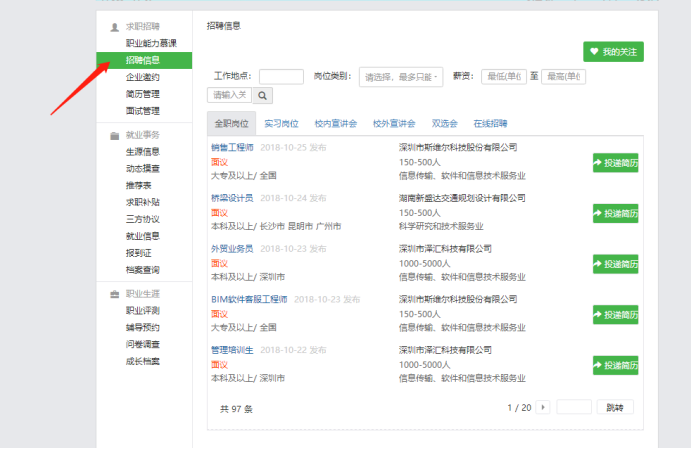
Task: Focus the minimum salary field
Action: (x=504, y=76)
